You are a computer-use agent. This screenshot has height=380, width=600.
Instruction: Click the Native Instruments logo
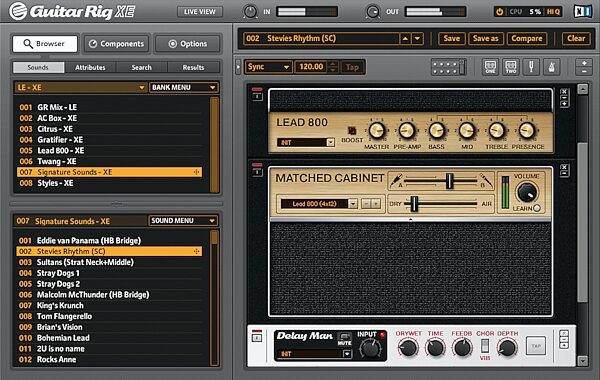(582, 11)
